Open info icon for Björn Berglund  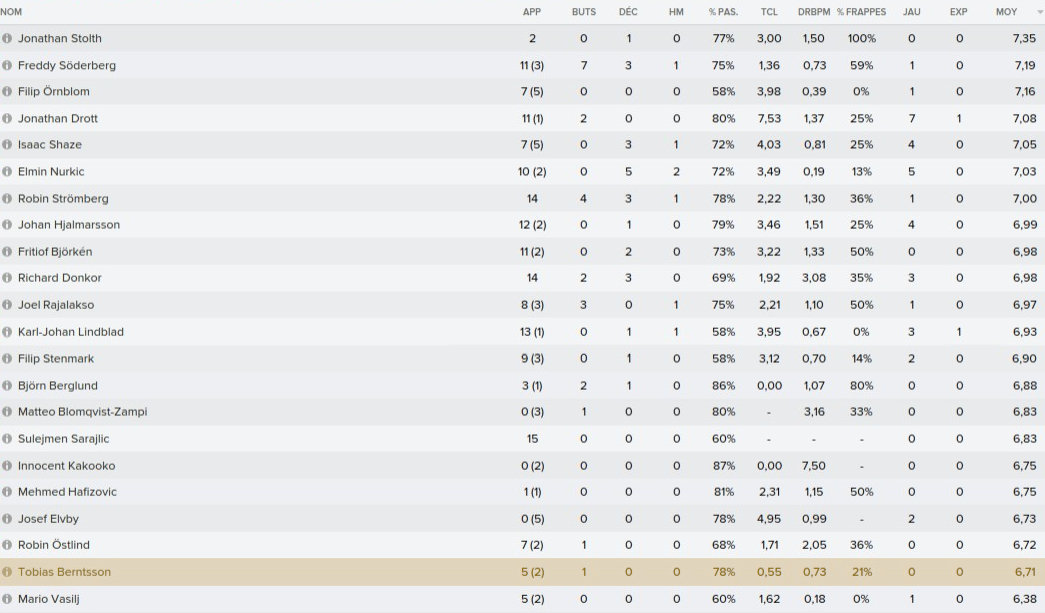click(7, 385)
